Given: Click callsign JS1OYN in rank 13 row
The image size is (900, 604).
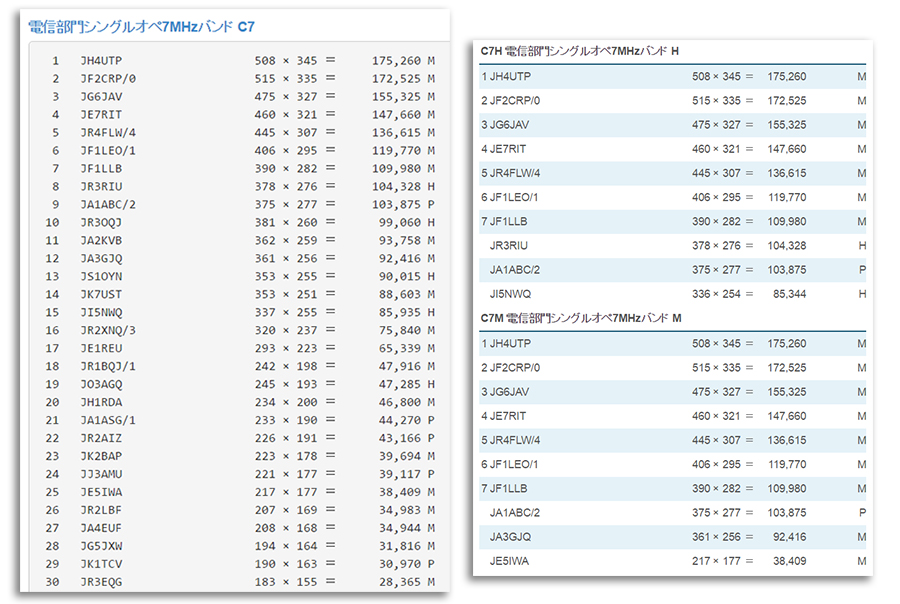Looking at the screenshot, I should click(x=101, y=276).
